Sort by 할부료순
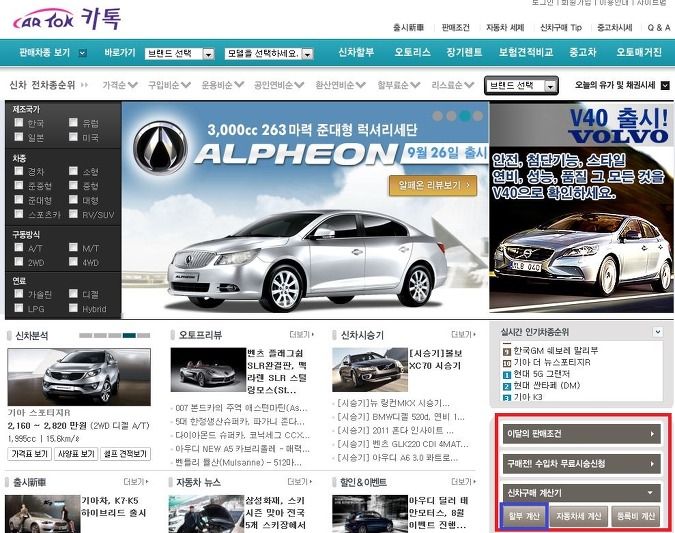Screen dimensions: 675x533 (x=399, y=85)
